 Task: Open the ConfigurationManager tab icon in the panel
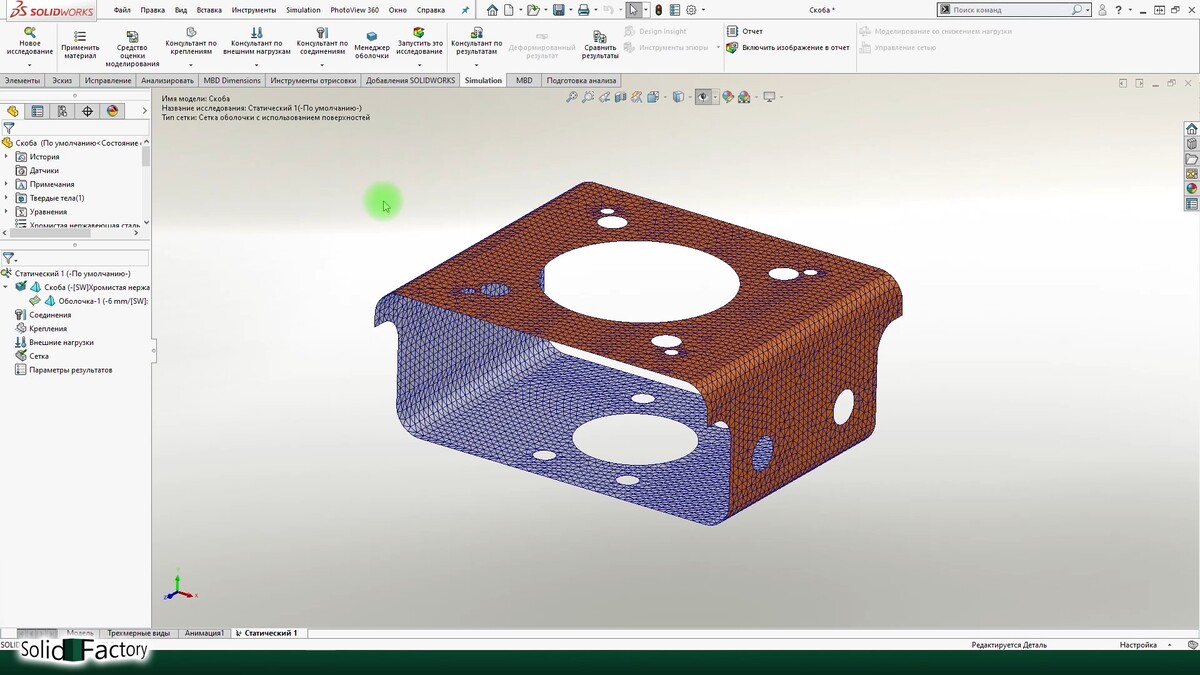[62, 111]
